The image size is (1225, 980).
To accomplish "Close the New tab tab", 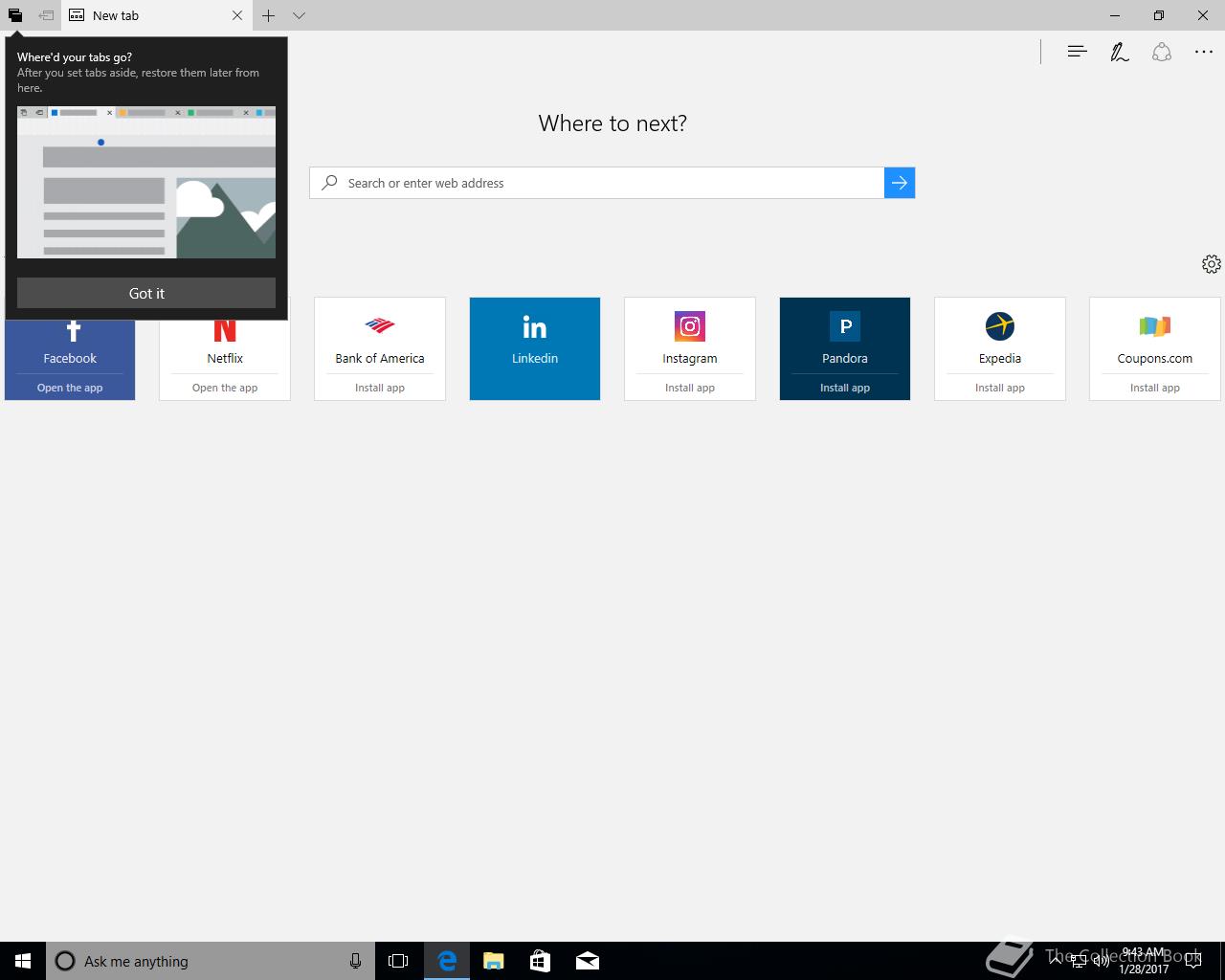I will coord(237,15).
